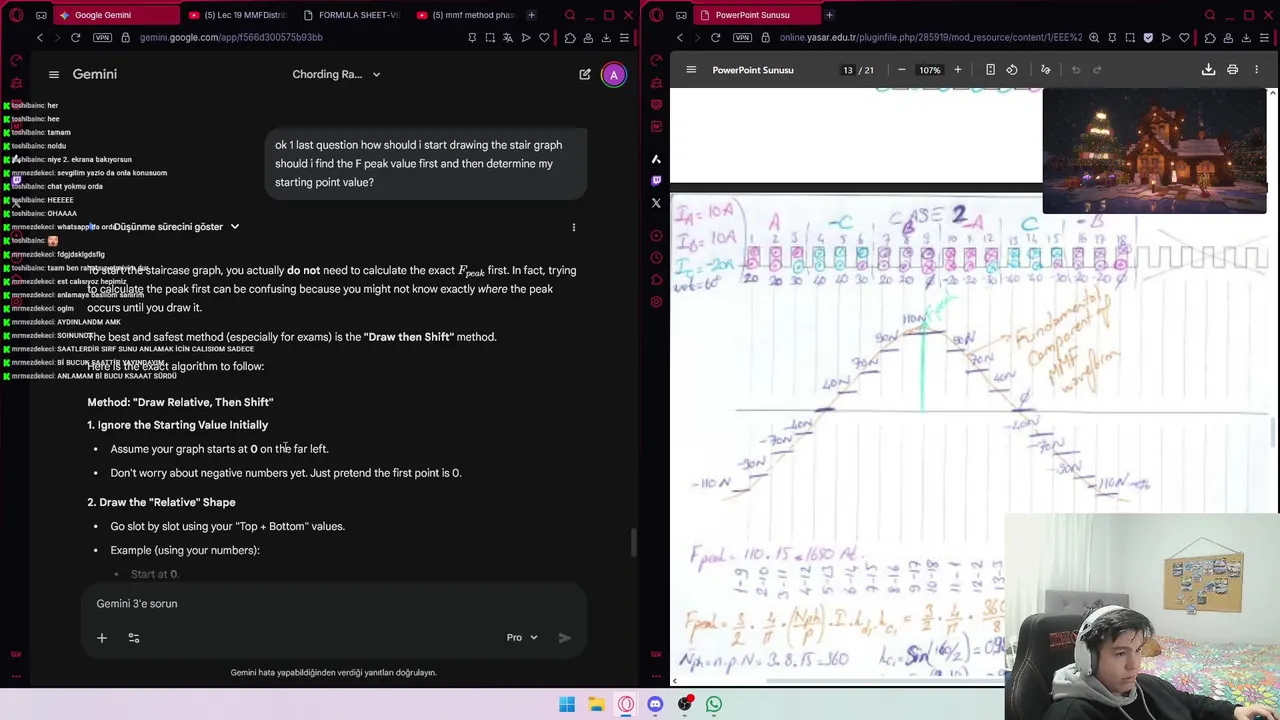
Task: Open ad blocker shield in PowerPoint window
Action: pyautogui.click(x=1148, y=38)
